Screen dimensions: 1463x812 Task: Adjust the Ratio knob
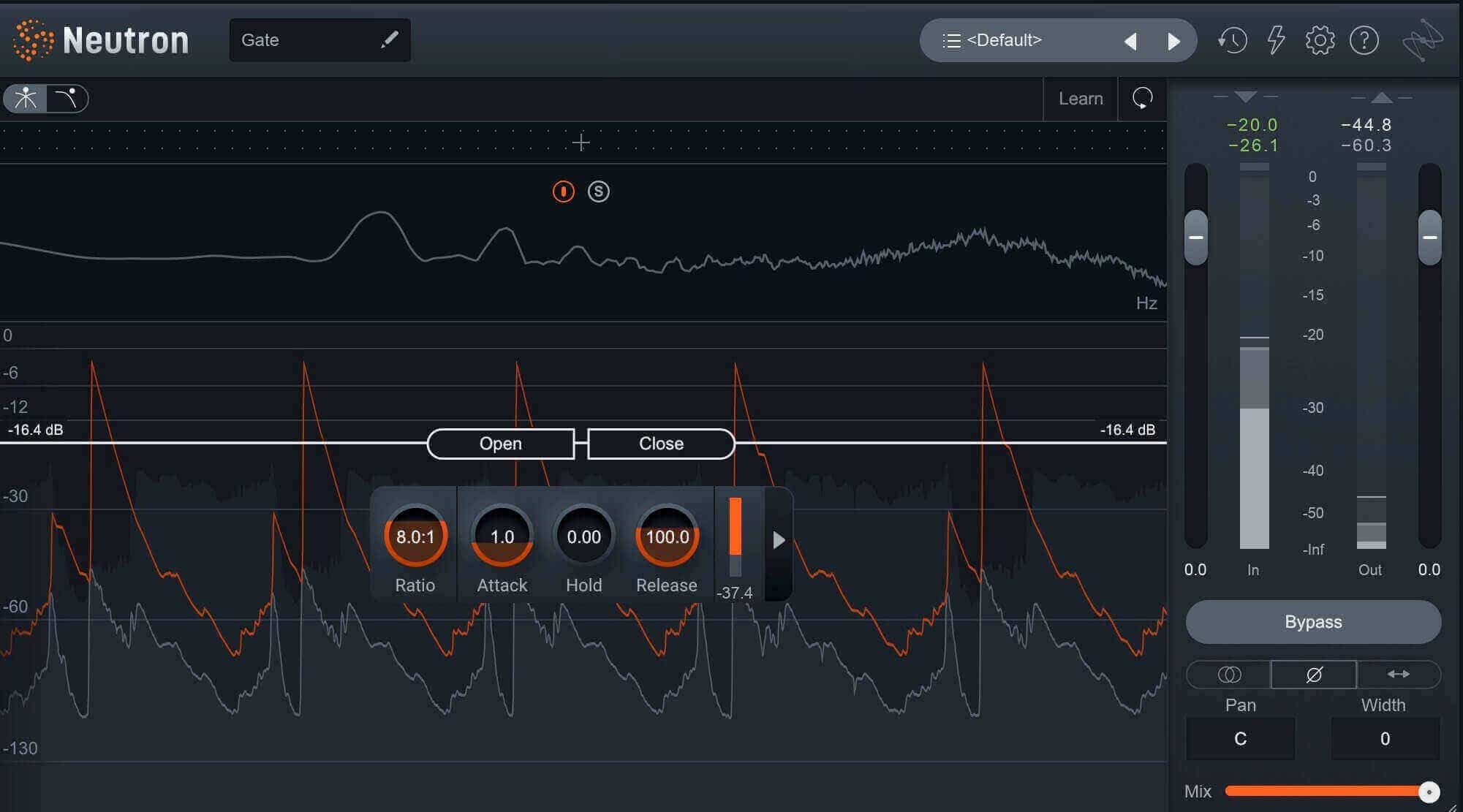click(x=415, y=536)
